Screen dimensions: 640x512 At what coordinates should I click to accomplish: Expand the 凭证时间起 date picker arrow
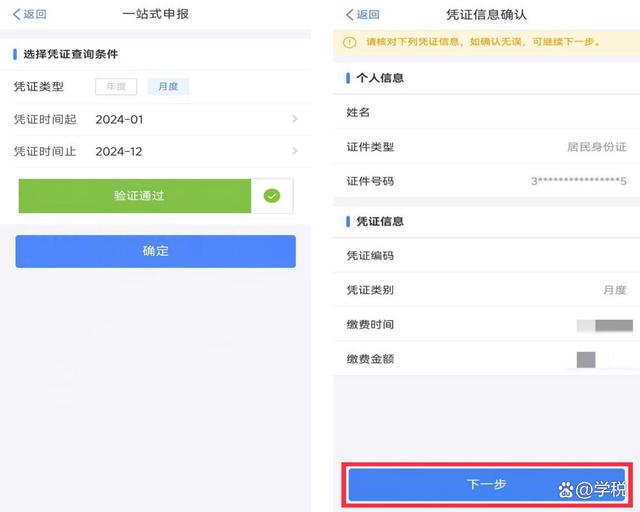click(295, 119)
